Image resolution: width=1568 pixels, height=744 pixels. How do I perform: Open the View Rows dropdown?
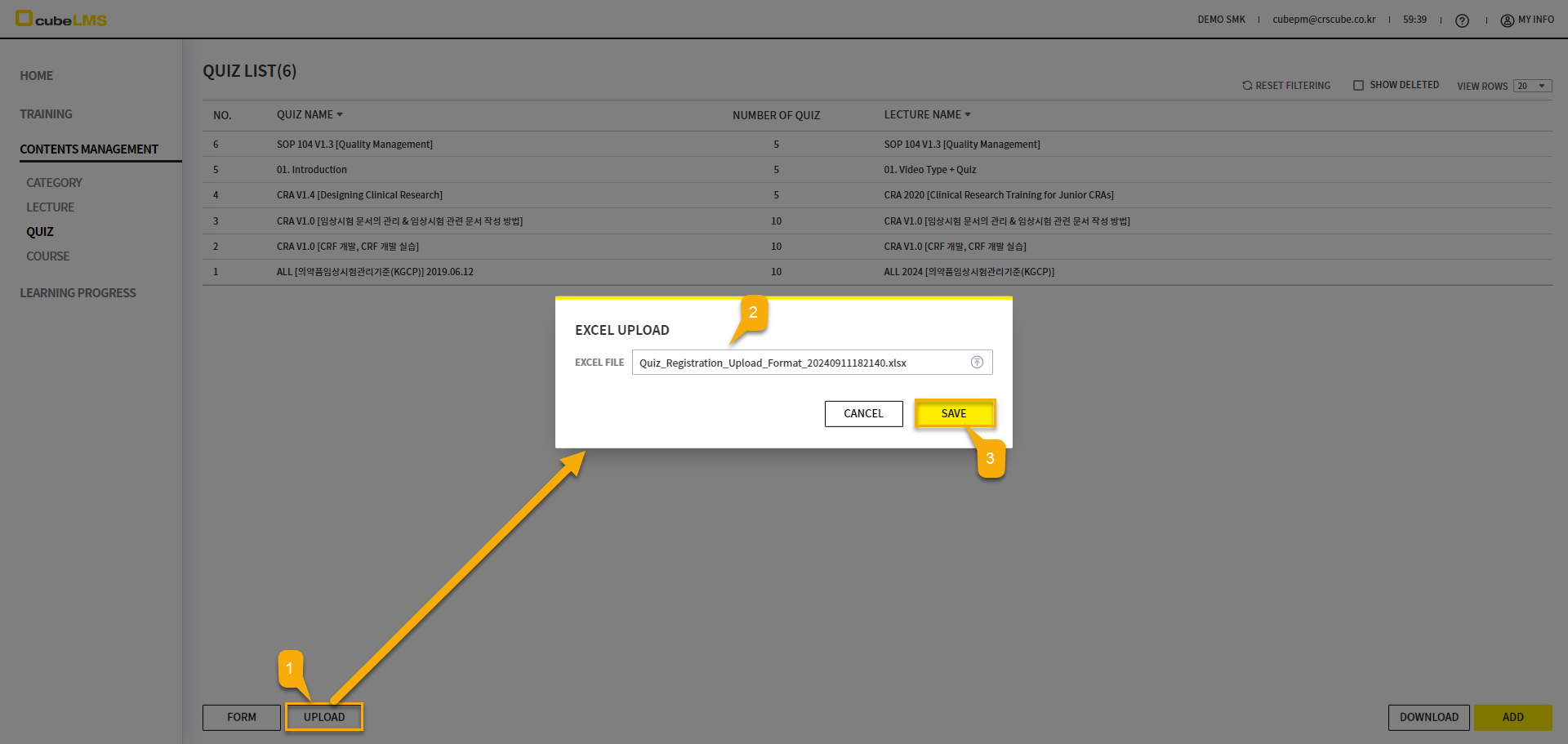pos(1531,87)
